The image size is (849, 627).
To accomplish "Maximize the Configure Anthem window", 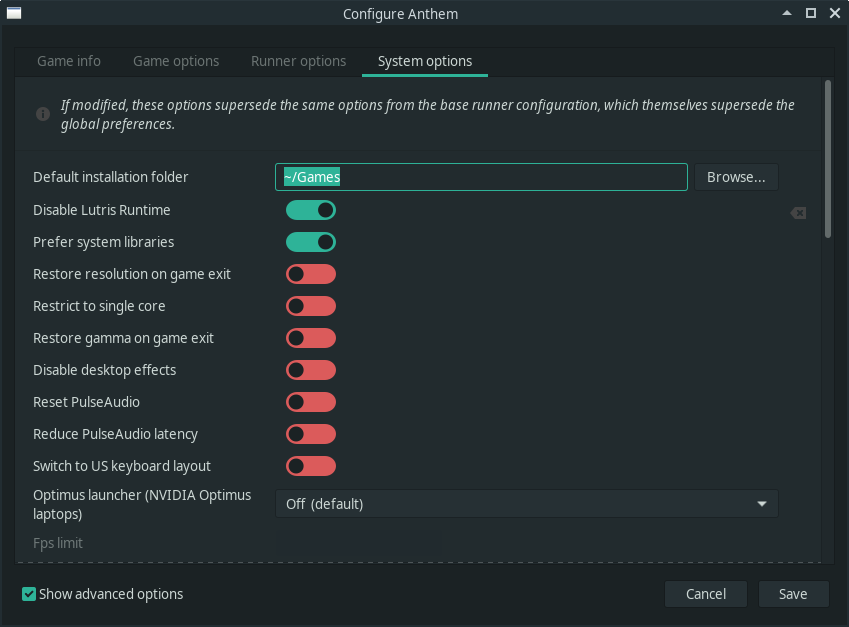I will pyautogui.click(x=811, y=13).
